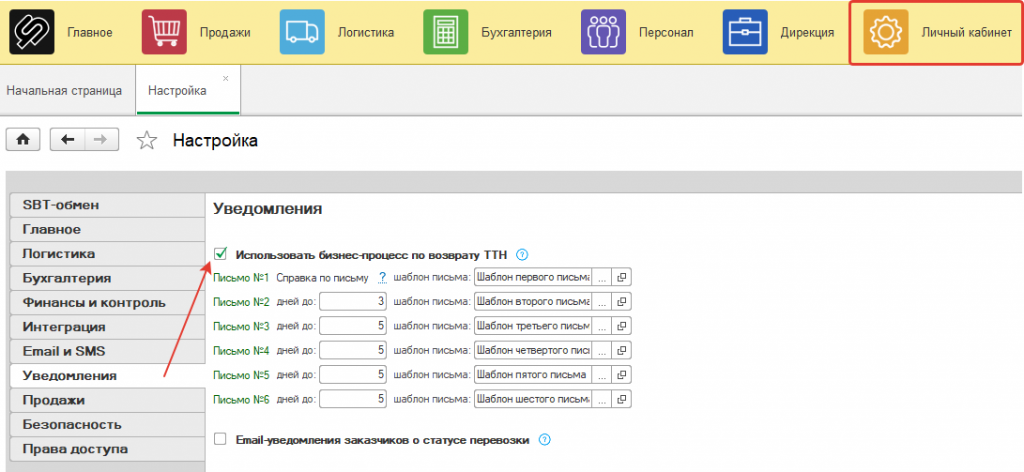
Task: Open the Персонал people icon
Action: coord(603,32)
